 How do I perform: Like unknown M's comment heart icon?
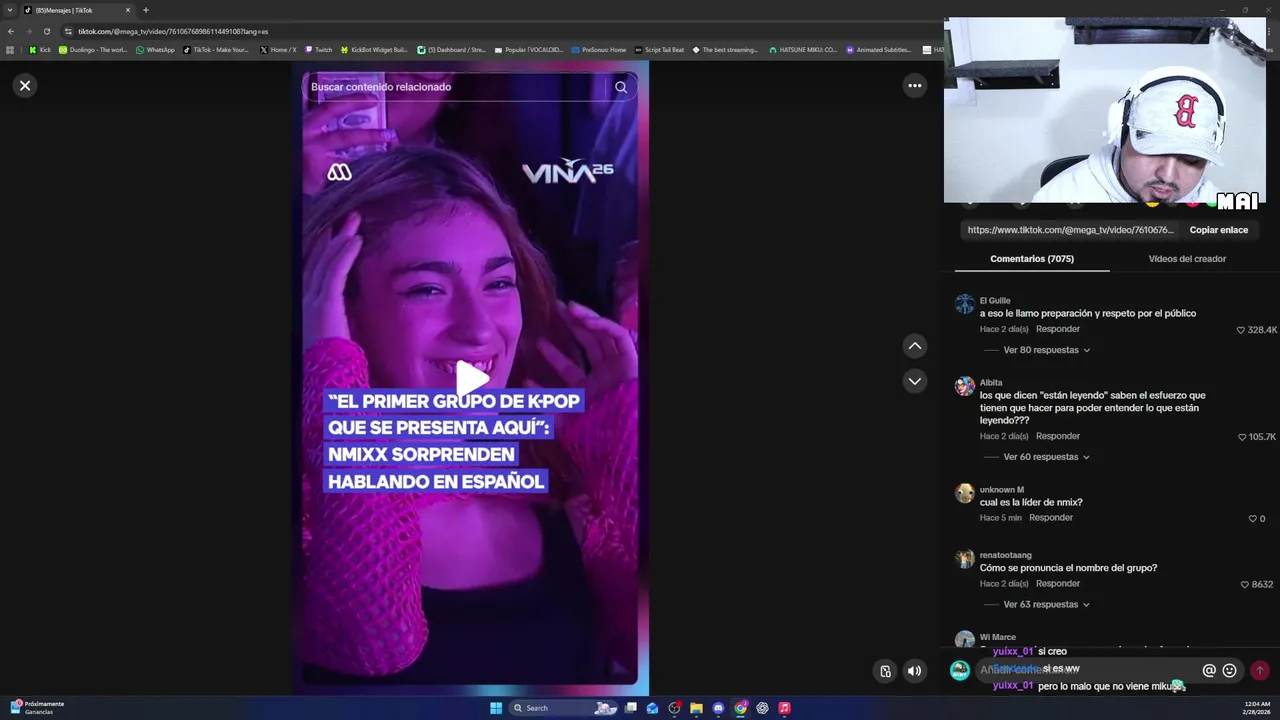1252,519
